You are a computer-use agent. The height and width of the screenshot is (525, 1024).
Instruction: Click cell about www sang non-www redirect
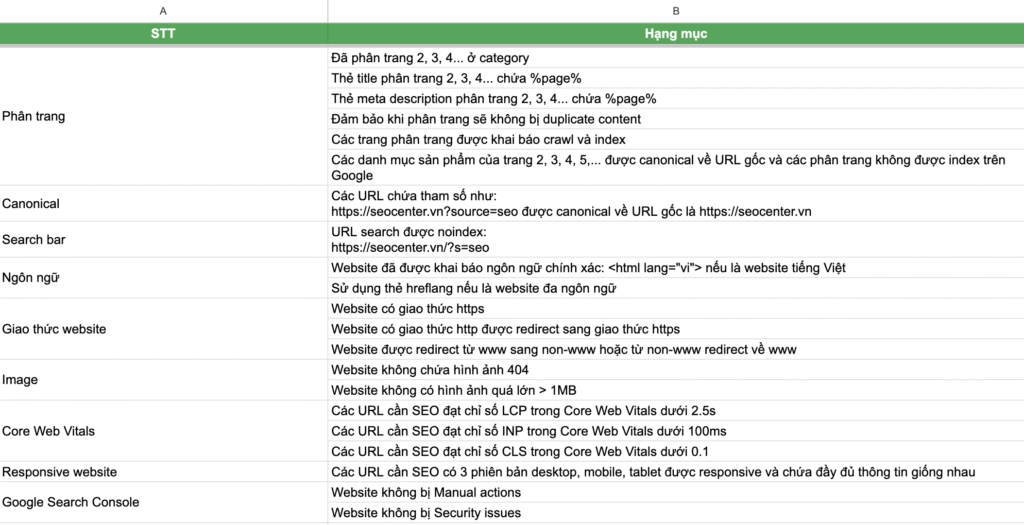[676, 349]
